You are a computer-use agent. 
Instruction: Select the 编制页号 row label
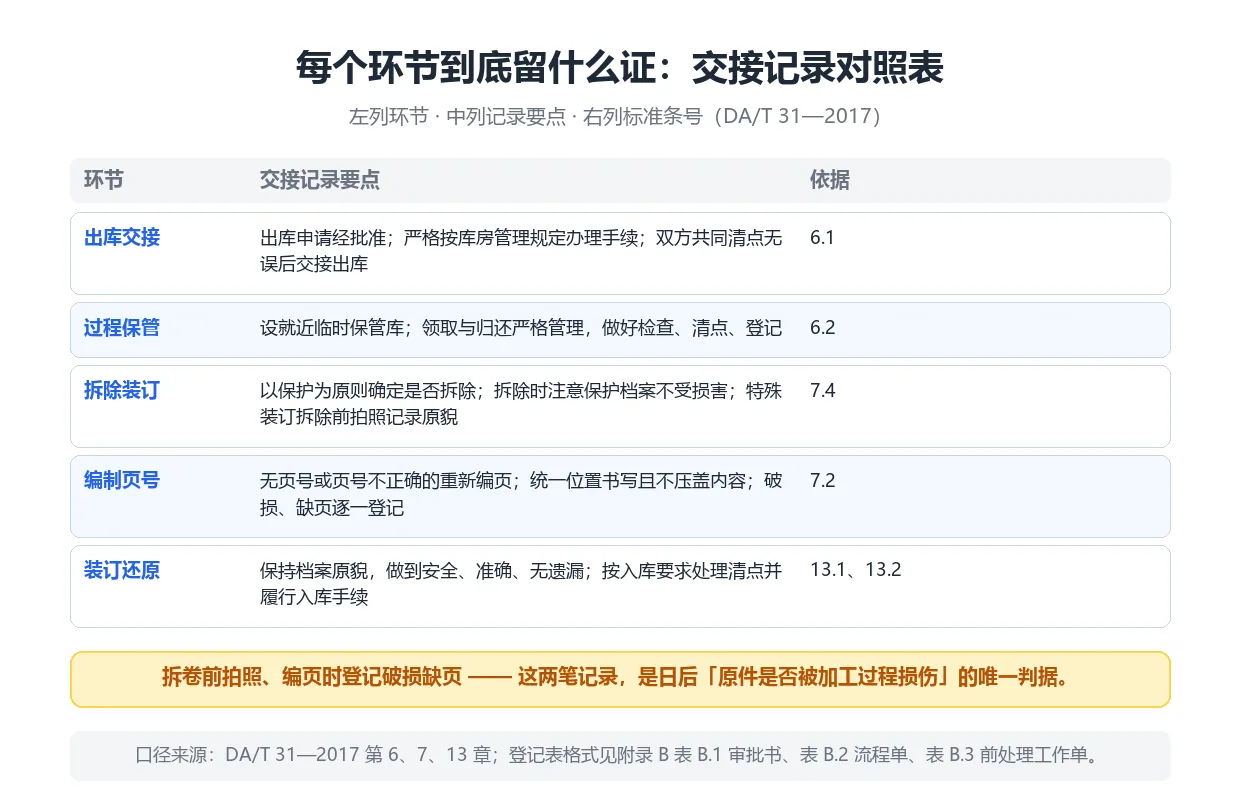coord(122,481)
